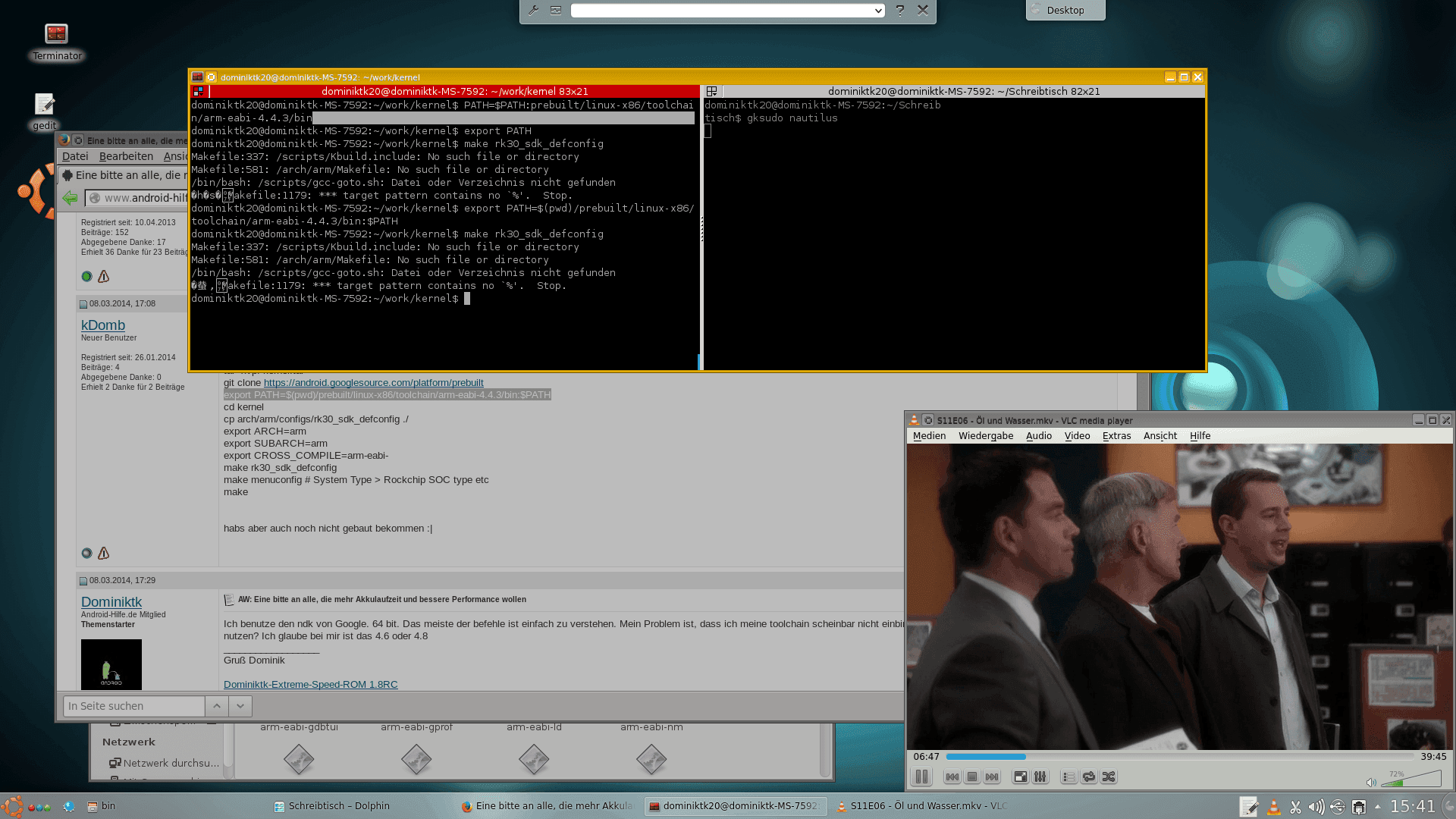This screenshot has width=1456, height=819.
Task: Open the Bearbeiten menu in Firefox
Action: click(x=126, y=156)
